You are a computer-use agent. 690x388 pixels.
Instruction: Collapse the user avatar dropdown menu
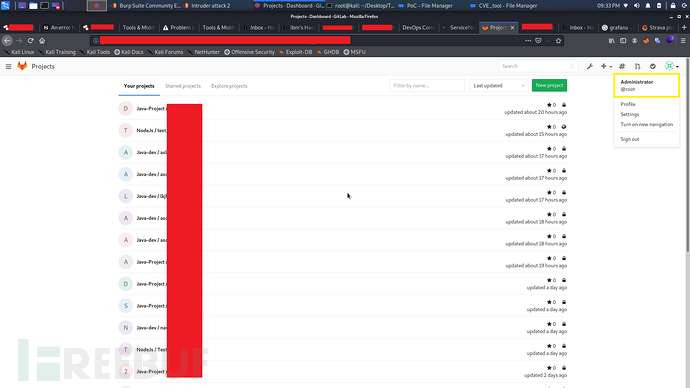click(672, 66)
